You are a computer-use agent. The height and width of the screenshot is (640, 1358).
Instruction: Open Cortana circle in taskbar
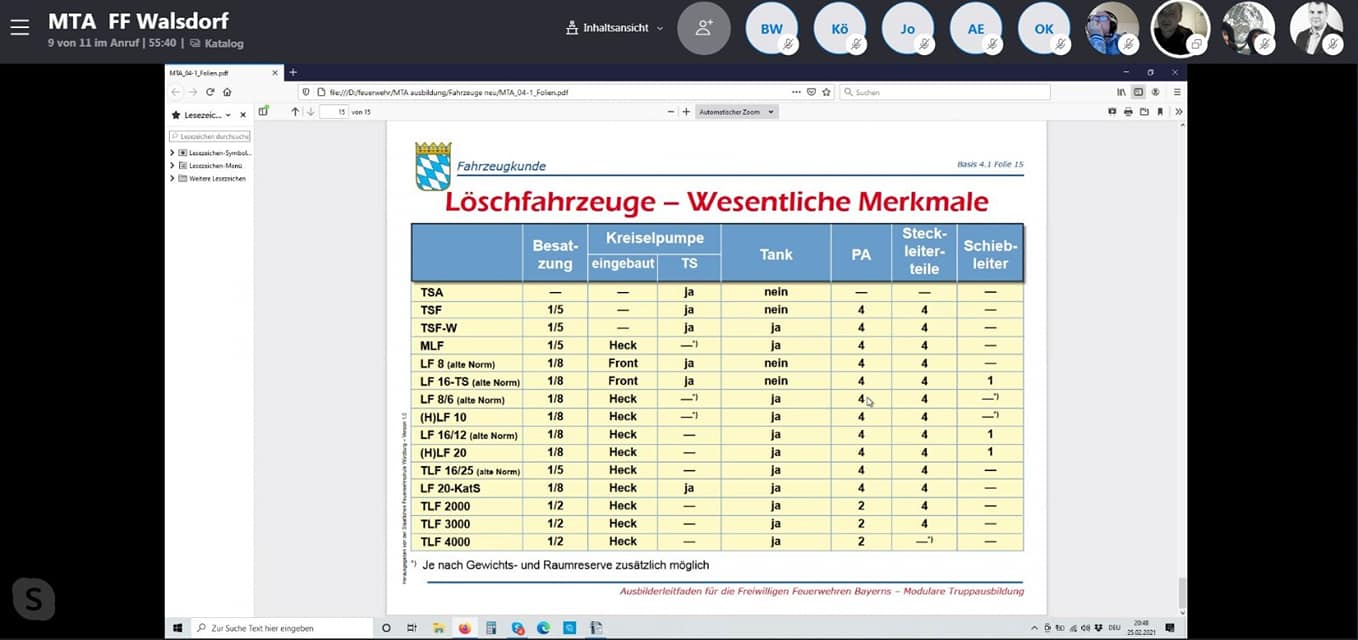pos(387,628)
